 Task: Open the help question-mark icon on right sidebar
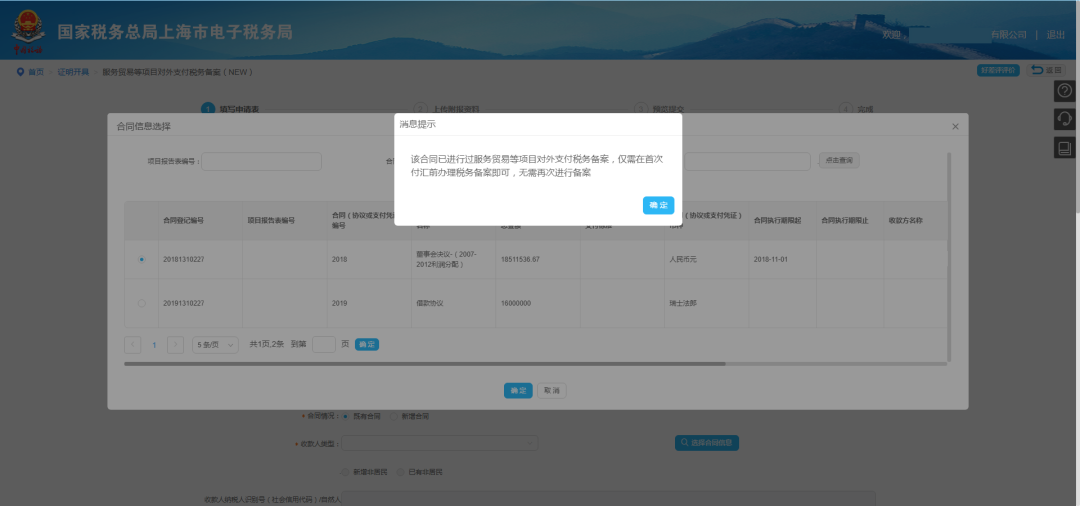(x=1065, y=91)
